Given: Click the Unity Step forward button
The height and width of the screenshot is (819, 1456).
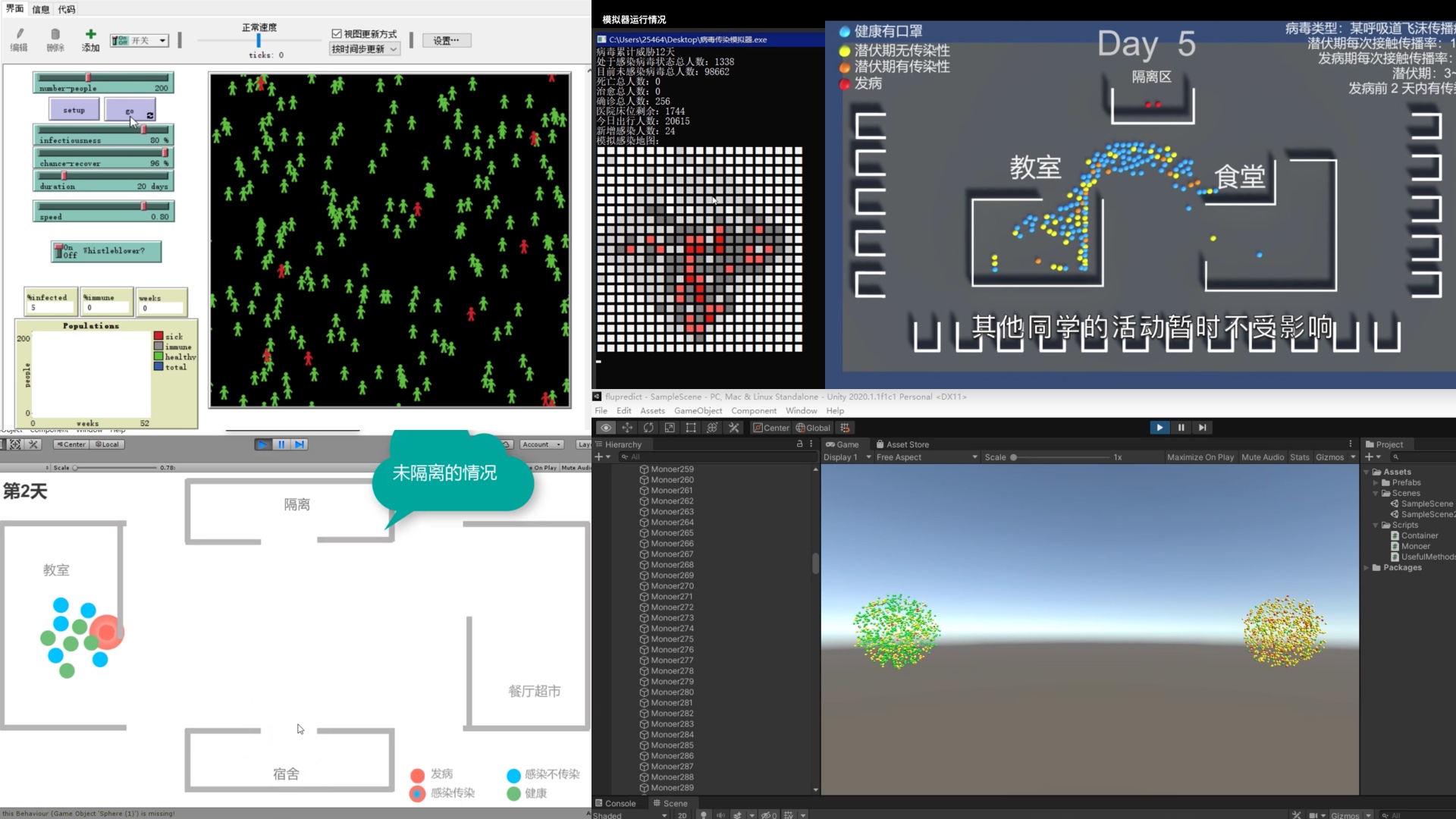Looking at the screenshot, I should [x=1202, y=428].
